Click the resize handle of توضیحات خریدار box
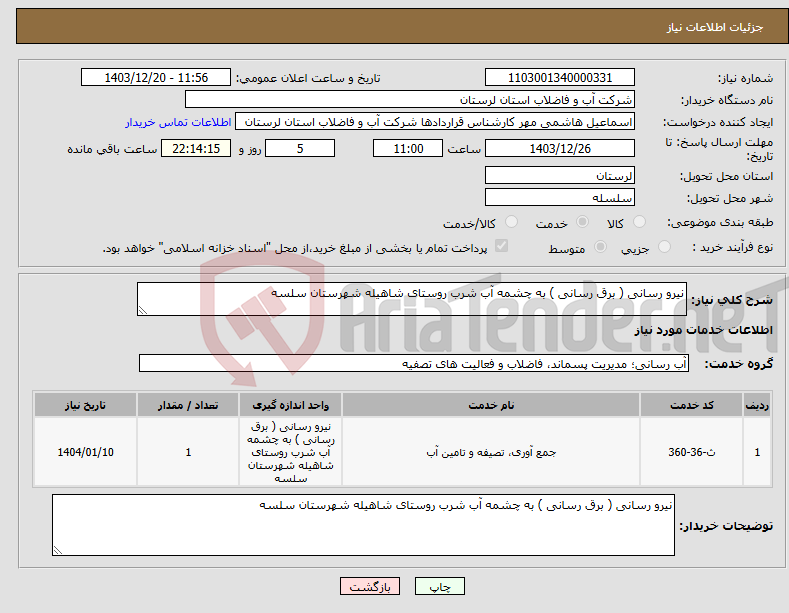 [x=58, y=550]
